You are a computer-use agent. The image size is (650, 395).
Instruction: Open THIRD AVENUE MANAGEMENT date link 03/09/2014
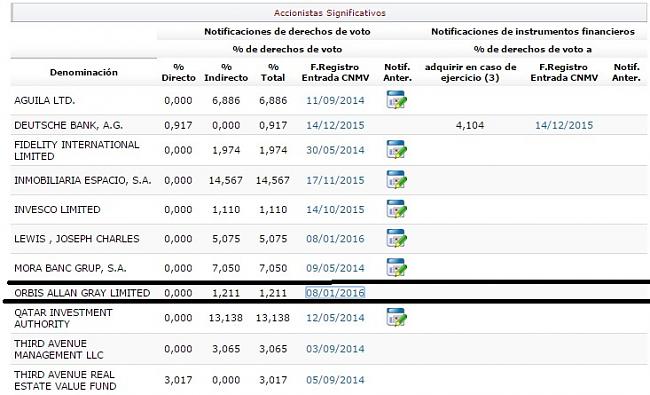click(335, 349)
